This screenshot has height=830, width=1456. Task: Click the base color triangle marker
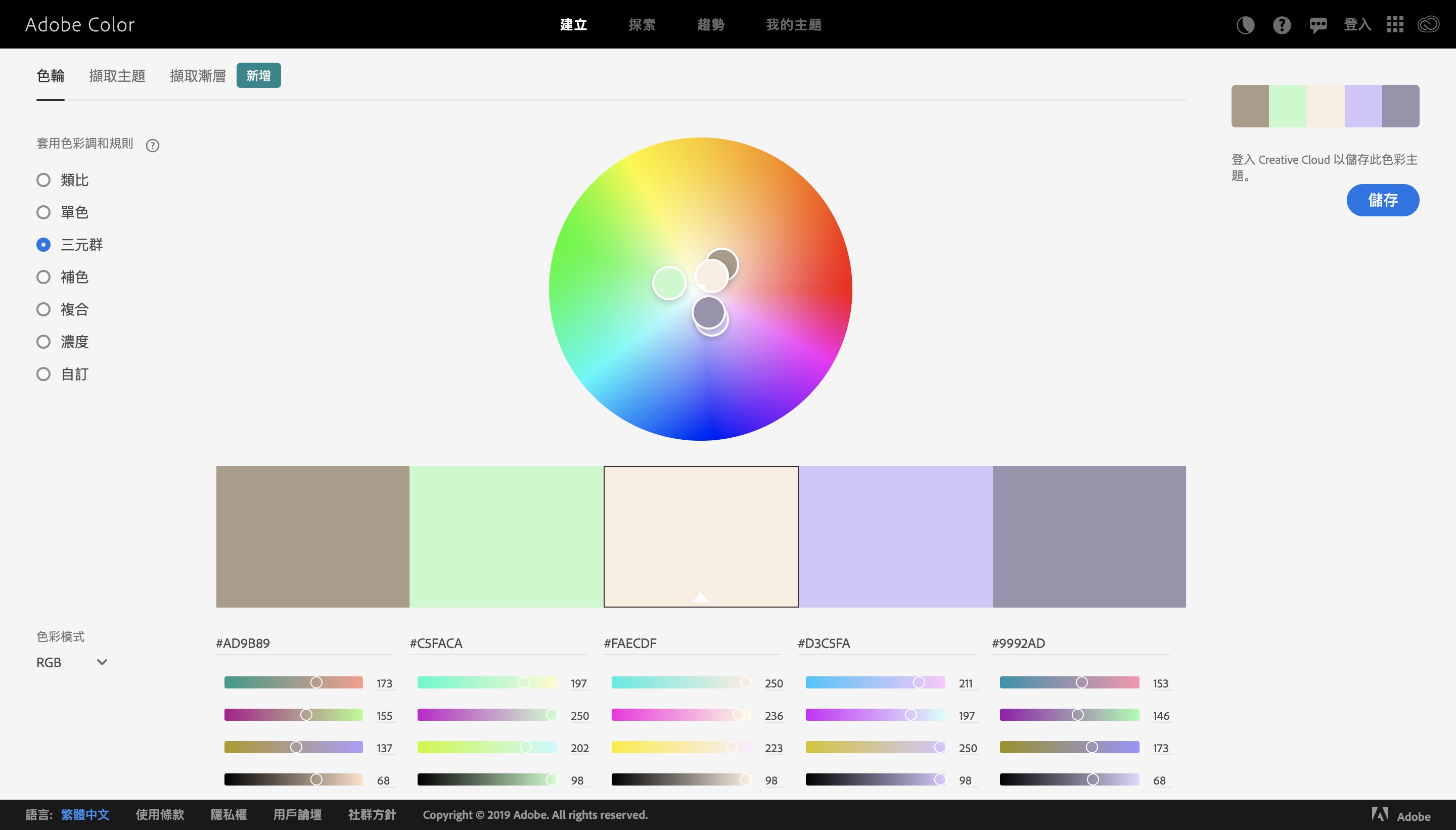coord(700,597)
